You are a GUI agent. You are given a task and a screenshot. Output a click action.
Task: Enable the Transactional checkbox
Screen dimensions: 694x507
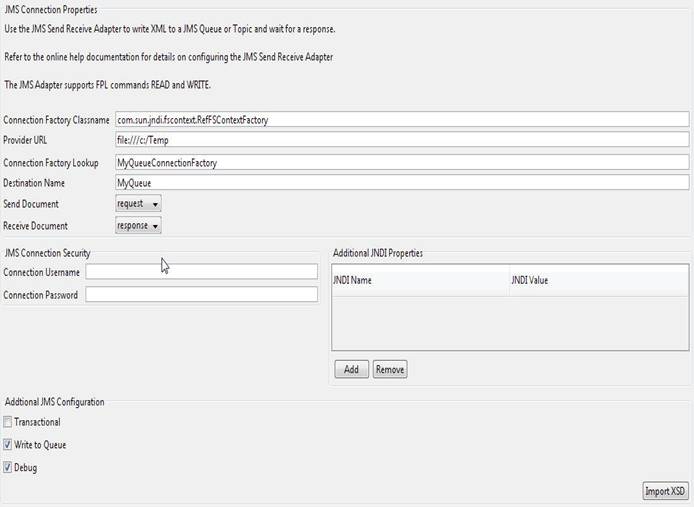[x=9, y=423]
